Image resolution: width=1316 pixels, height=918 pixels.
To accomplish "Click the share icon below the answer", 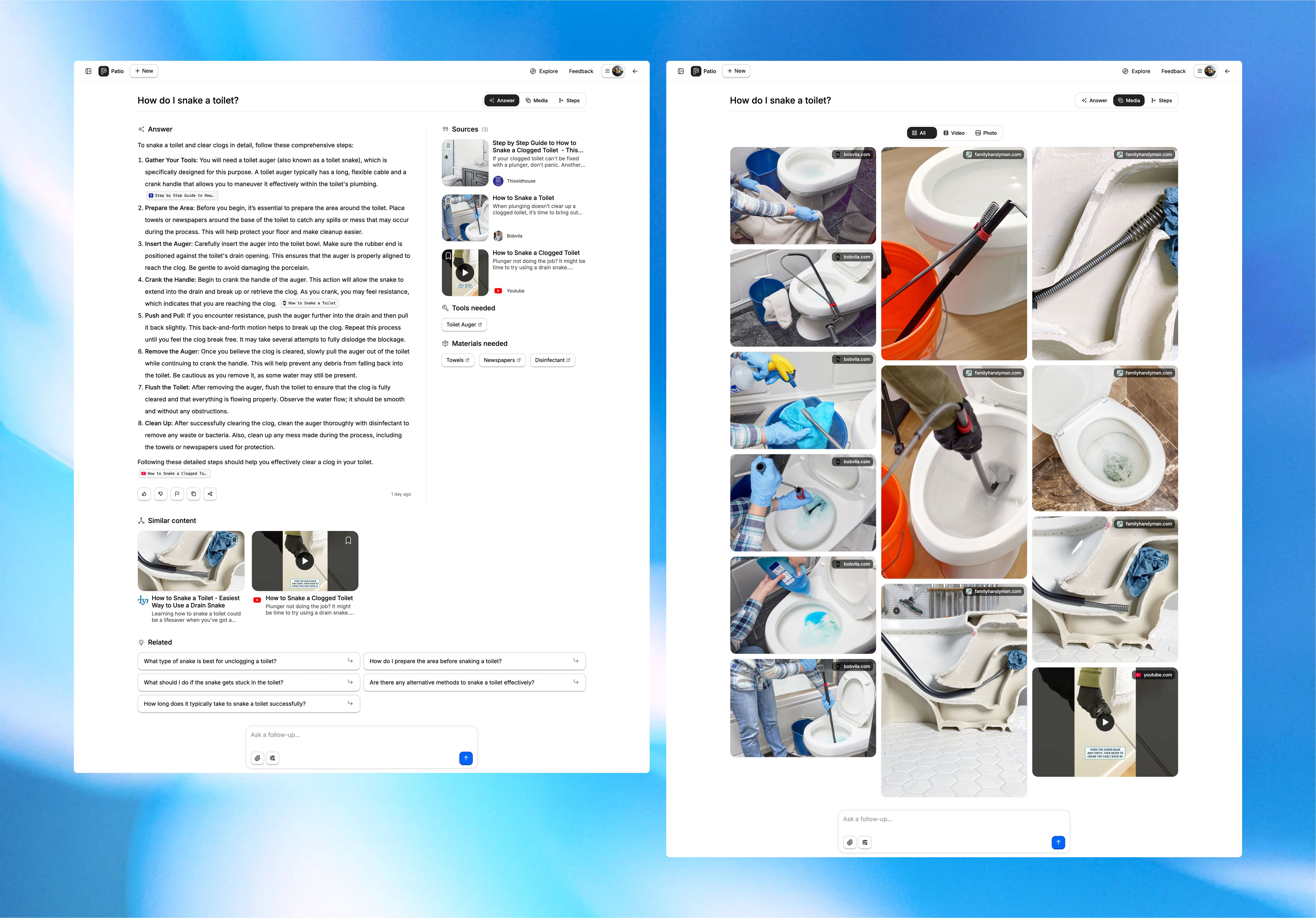I will coord(210,494).
